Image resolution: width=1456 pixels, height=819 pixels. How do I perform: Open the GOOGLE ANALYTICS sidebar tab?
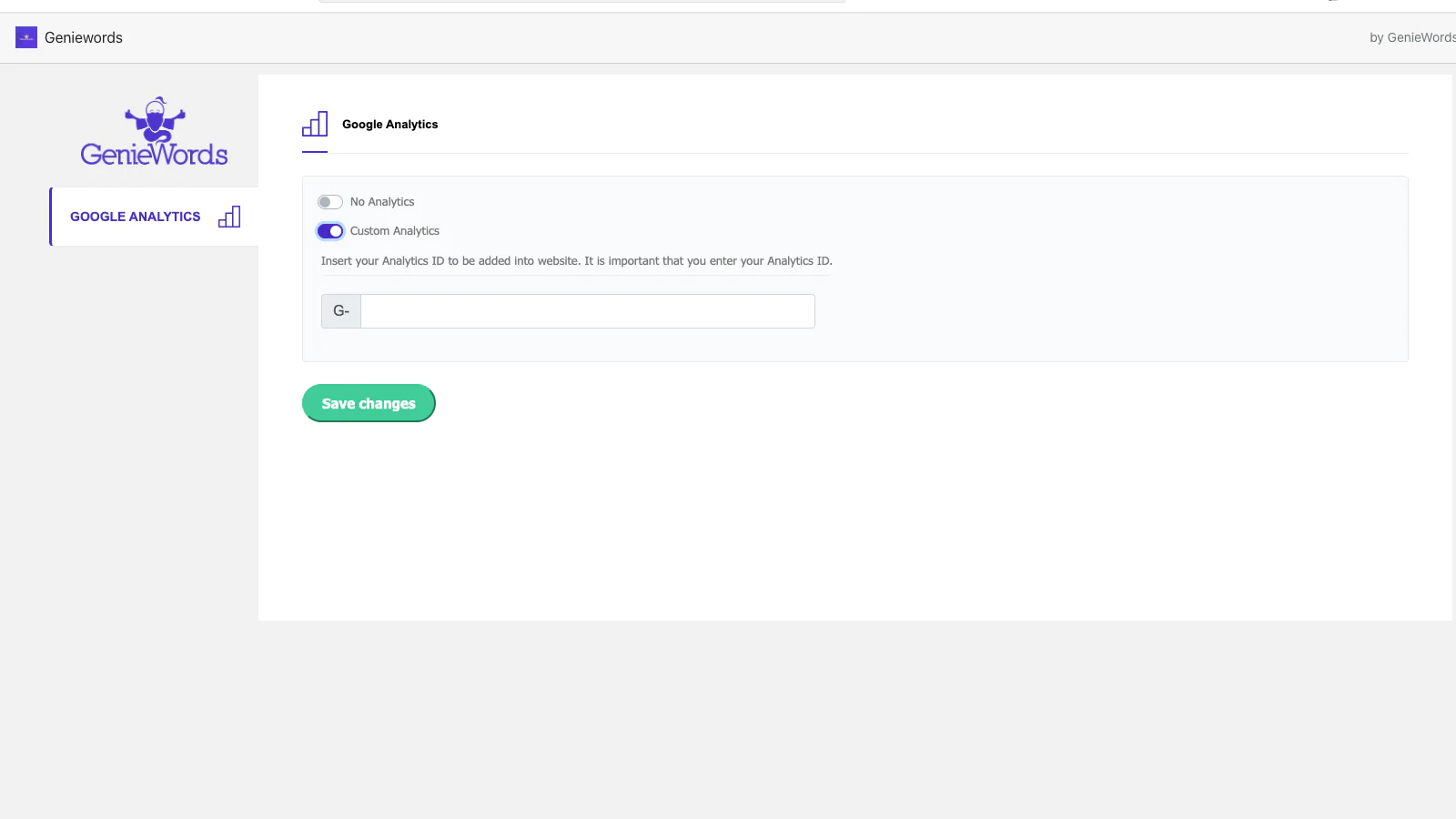[x=155, y=217]
